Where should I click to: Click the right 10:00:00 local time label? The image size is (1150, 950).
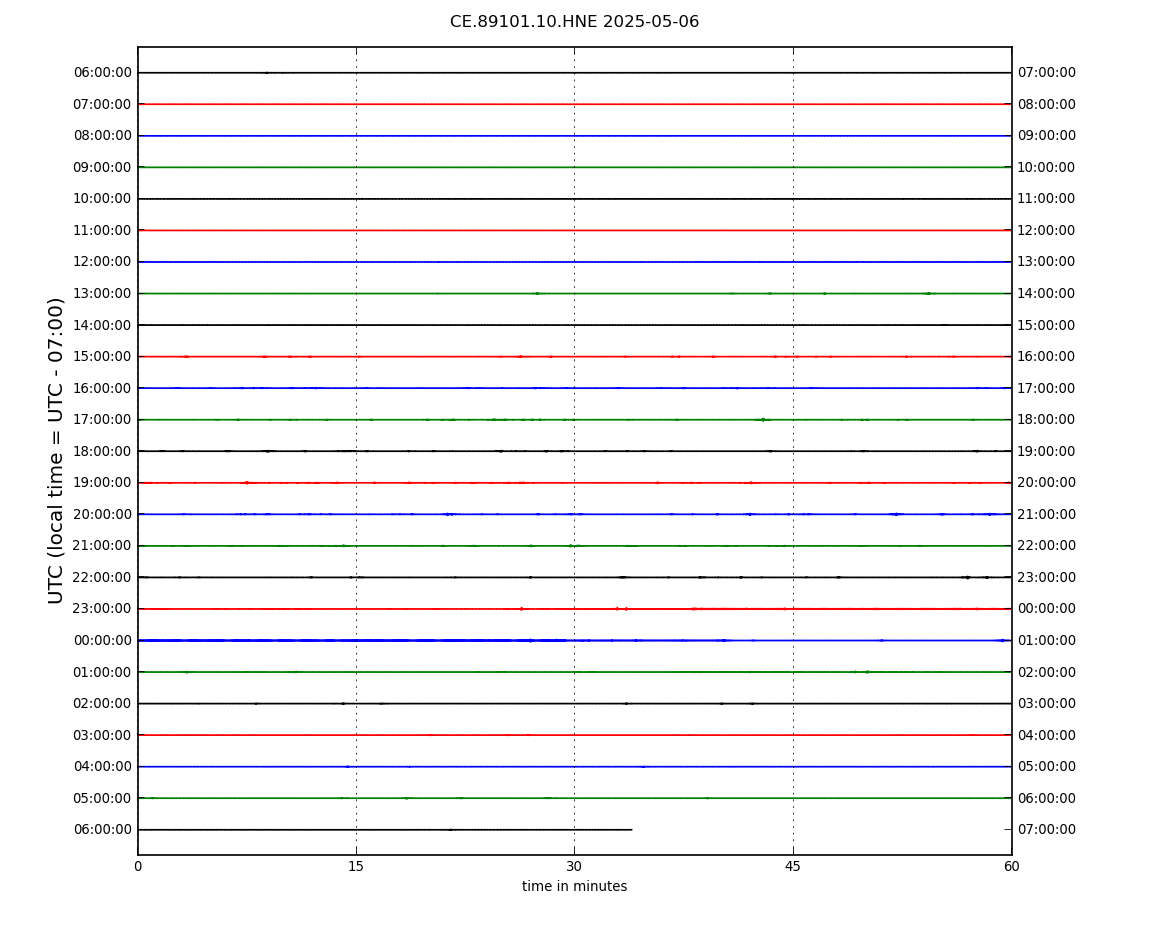[x=1047, y=167]
